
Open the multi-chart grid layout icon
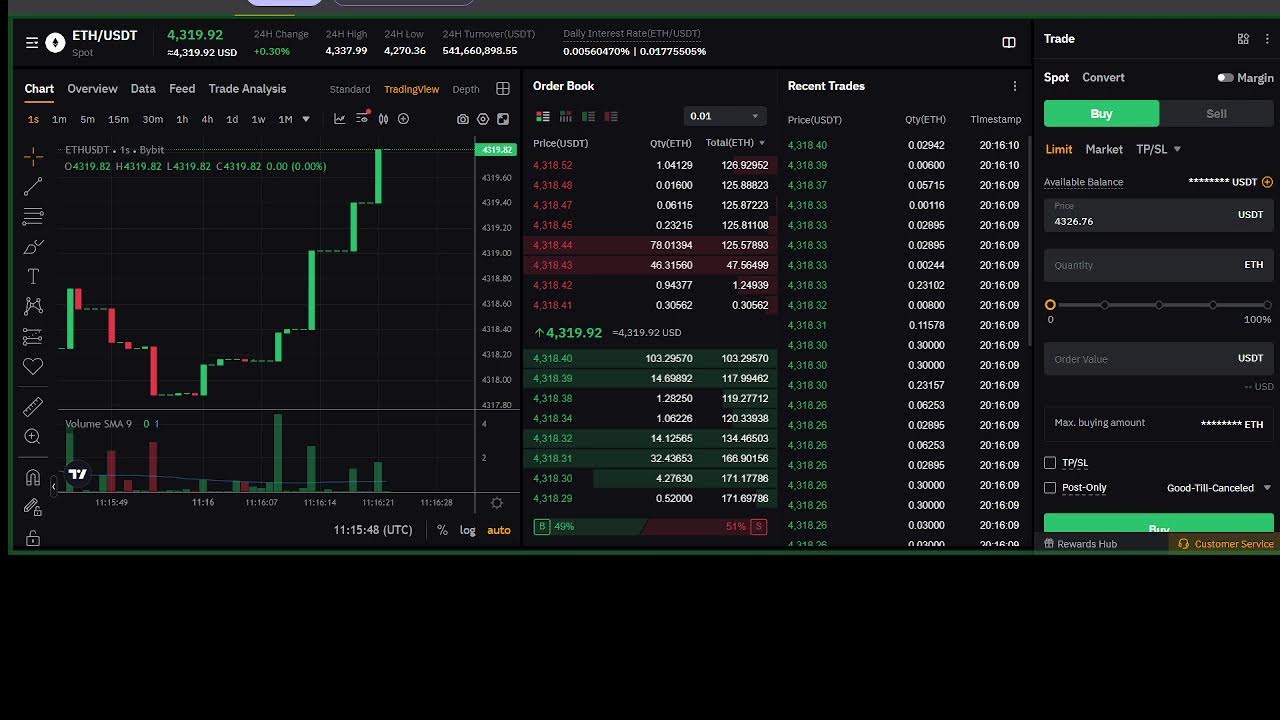503,89
